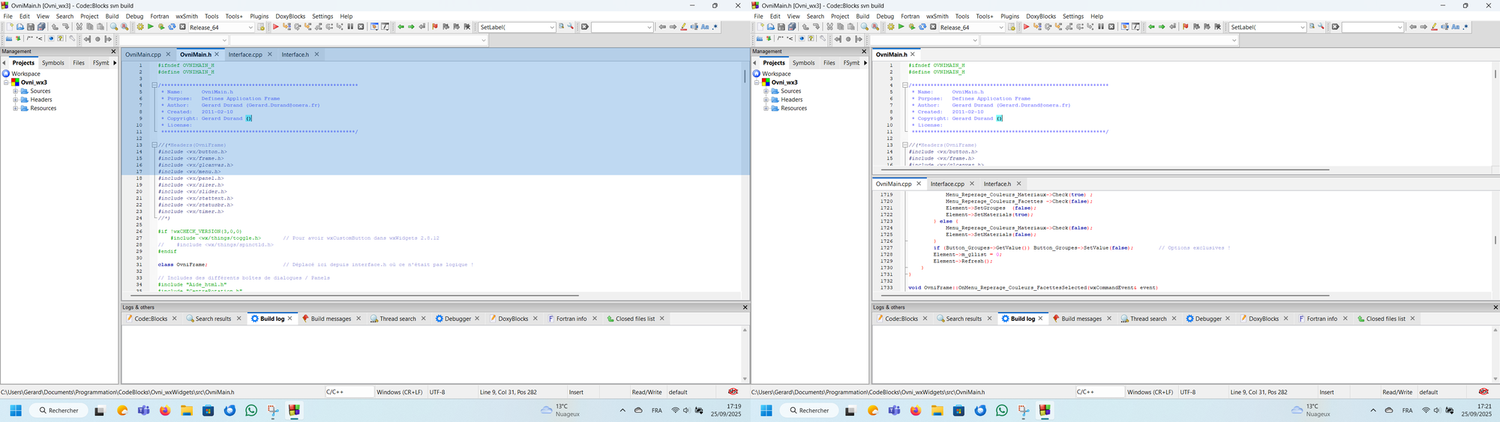
Task: Close the Management panel in the right window
Action: pyautogui.click(x=864, y=51)
